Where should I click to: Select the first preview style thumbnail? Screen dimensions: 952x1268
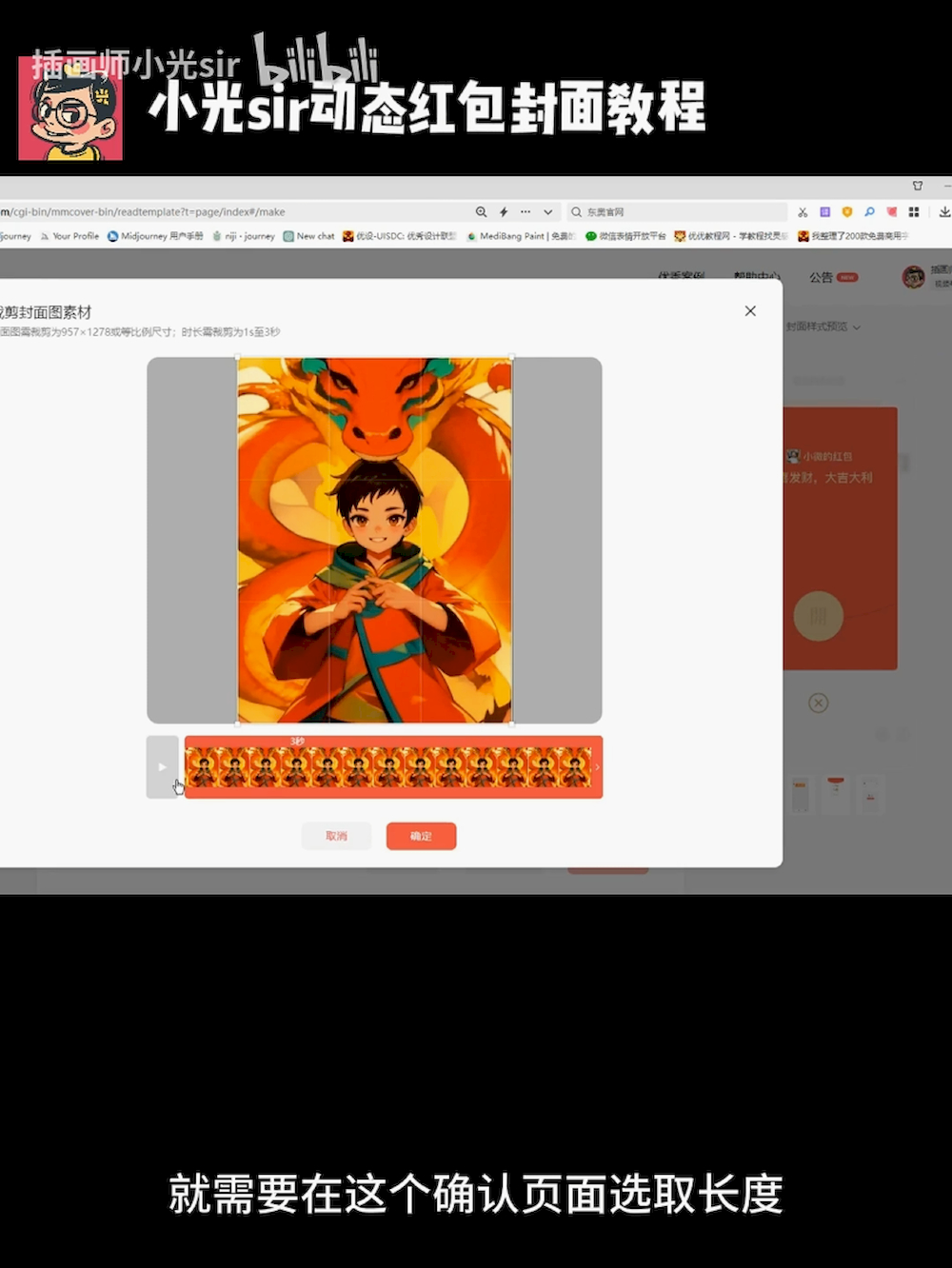pyautogui.click(x=801, y=794)
